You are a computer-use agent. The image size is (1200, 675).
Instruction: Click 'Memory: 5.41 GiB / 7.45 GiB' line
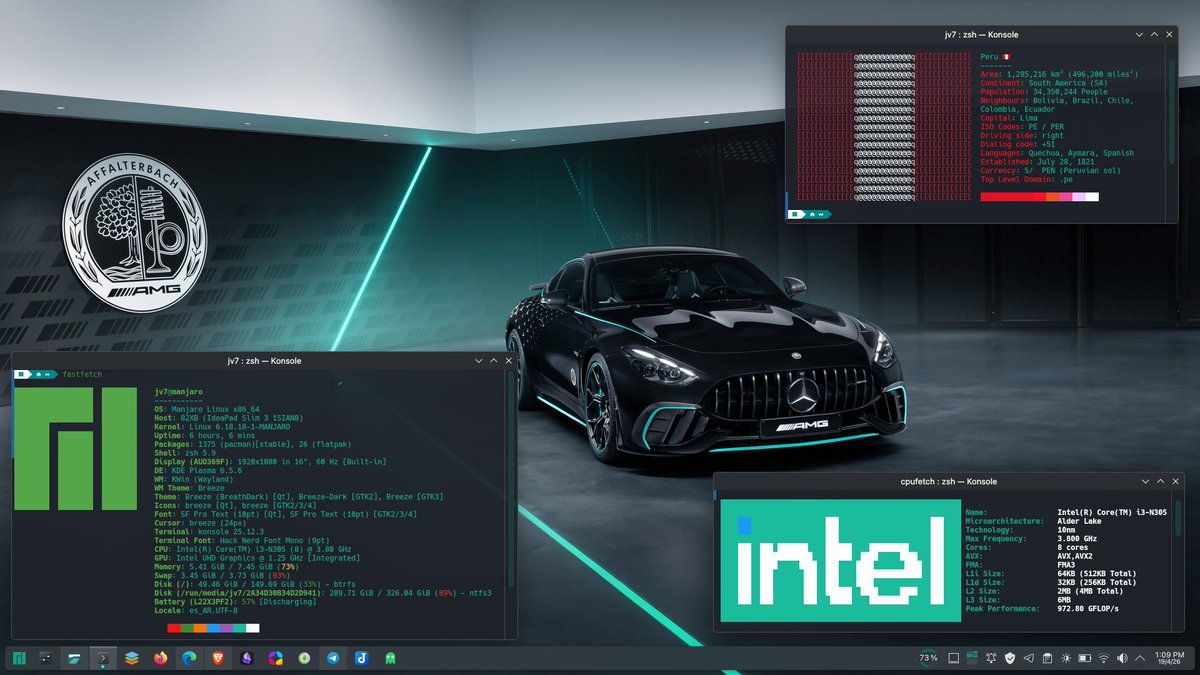point(229,567)
